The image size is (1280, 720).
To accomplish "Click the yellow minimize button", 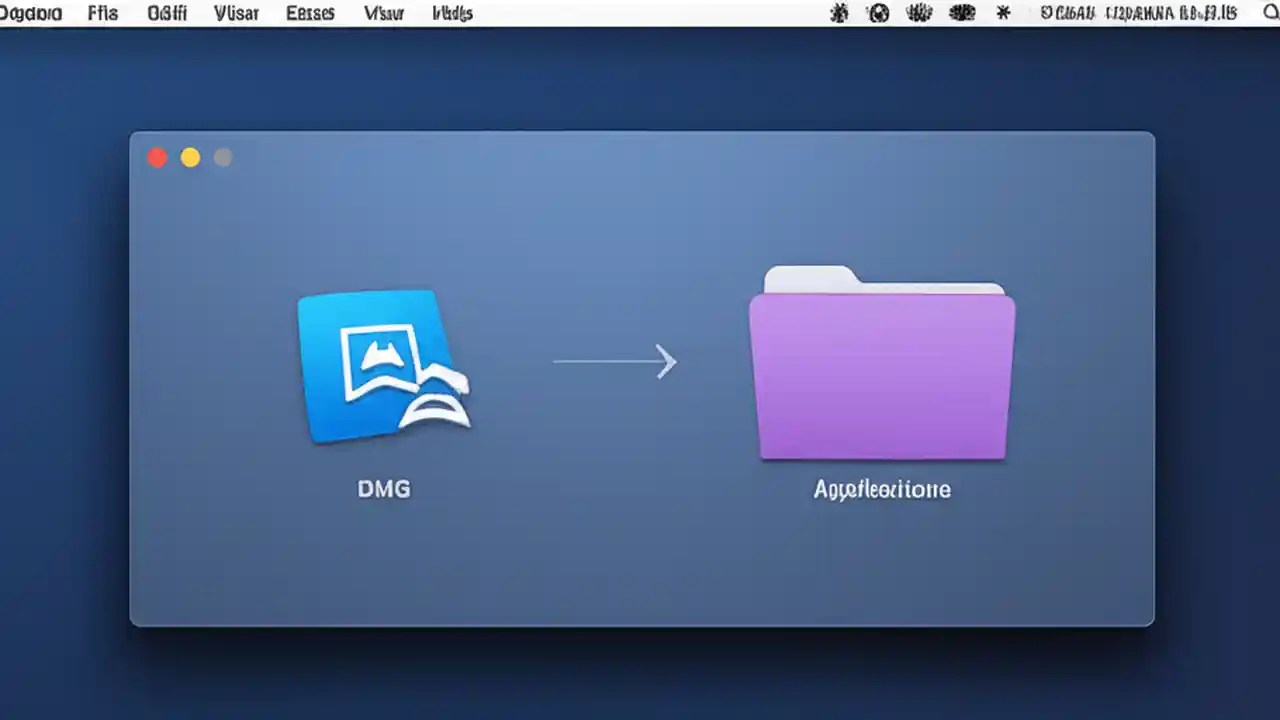I will point(190,157).
